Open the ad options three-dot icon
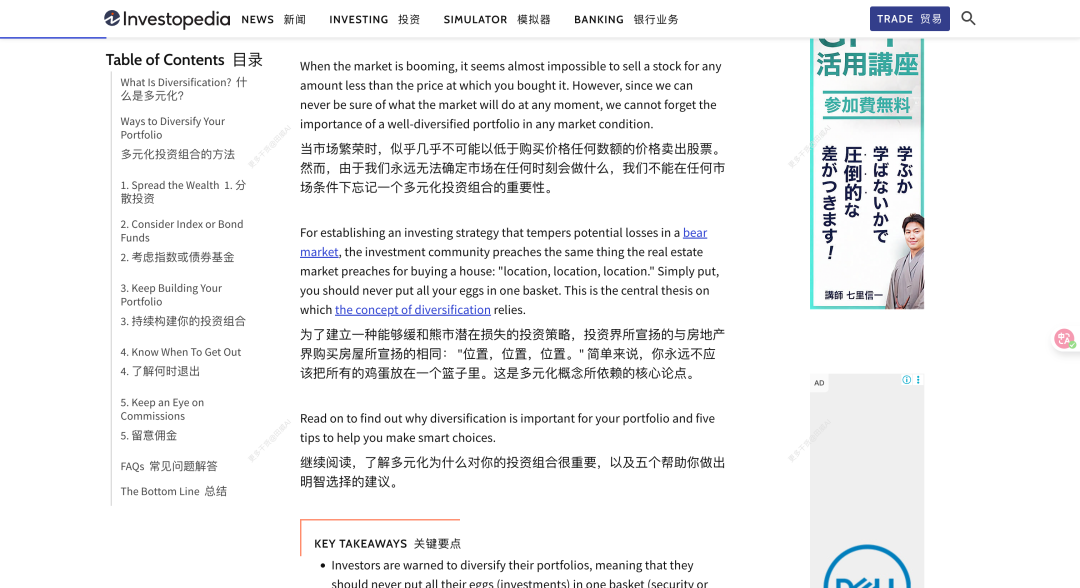The width and height of the screenshot is (1080, 588). click(x=918, y=380)
